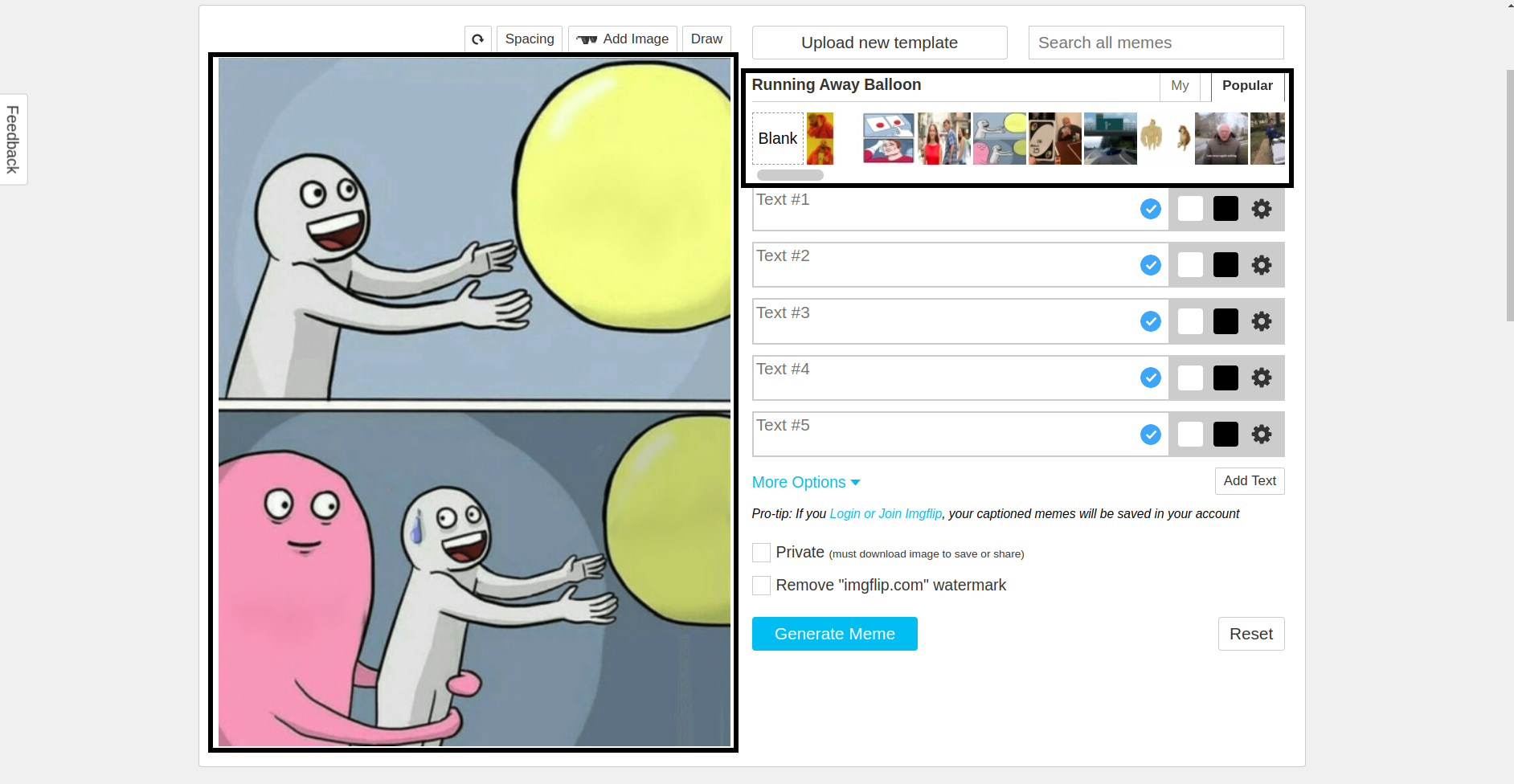
Task: Open settings gear for Text #3
Action: tap(1262, 321)
